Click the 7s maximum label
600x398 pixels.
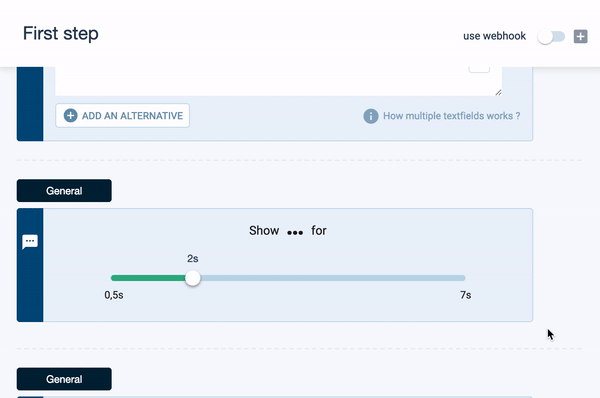point(465,295)
